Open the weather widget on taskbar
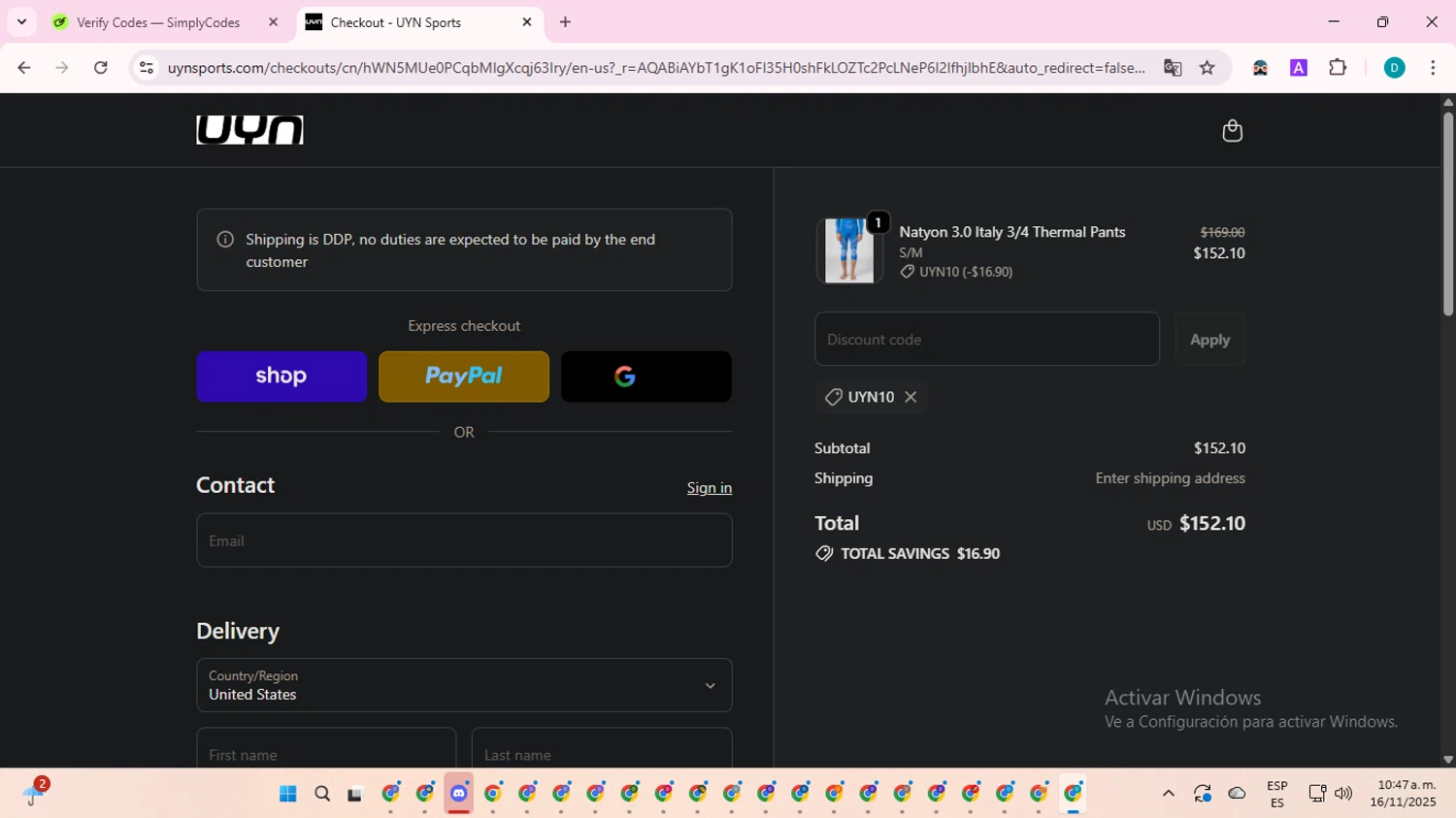 [x=35, y=793]
